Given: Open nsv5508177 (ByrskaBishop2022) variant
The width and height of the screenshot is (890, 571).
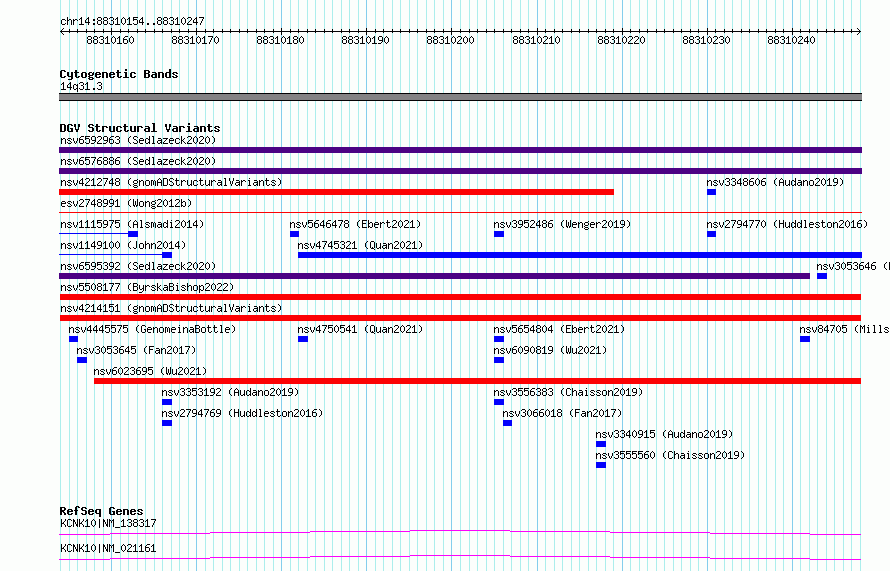Looking at the screenshot, I should click(147, 287).
